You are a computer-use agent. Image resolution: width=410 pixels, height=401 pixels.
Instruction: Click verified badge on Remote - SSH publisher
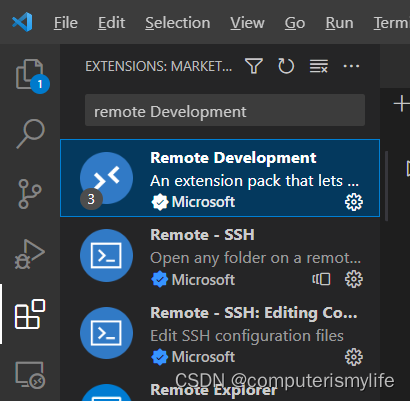coord(160,280)
